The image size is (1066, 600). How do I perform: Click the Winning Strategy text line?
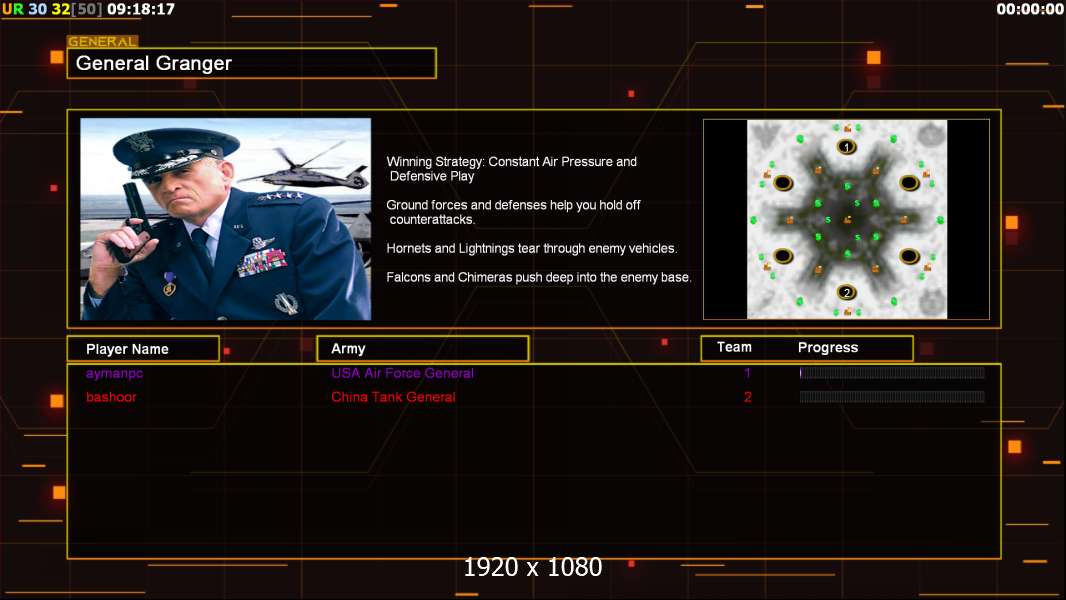click(511, 169)
